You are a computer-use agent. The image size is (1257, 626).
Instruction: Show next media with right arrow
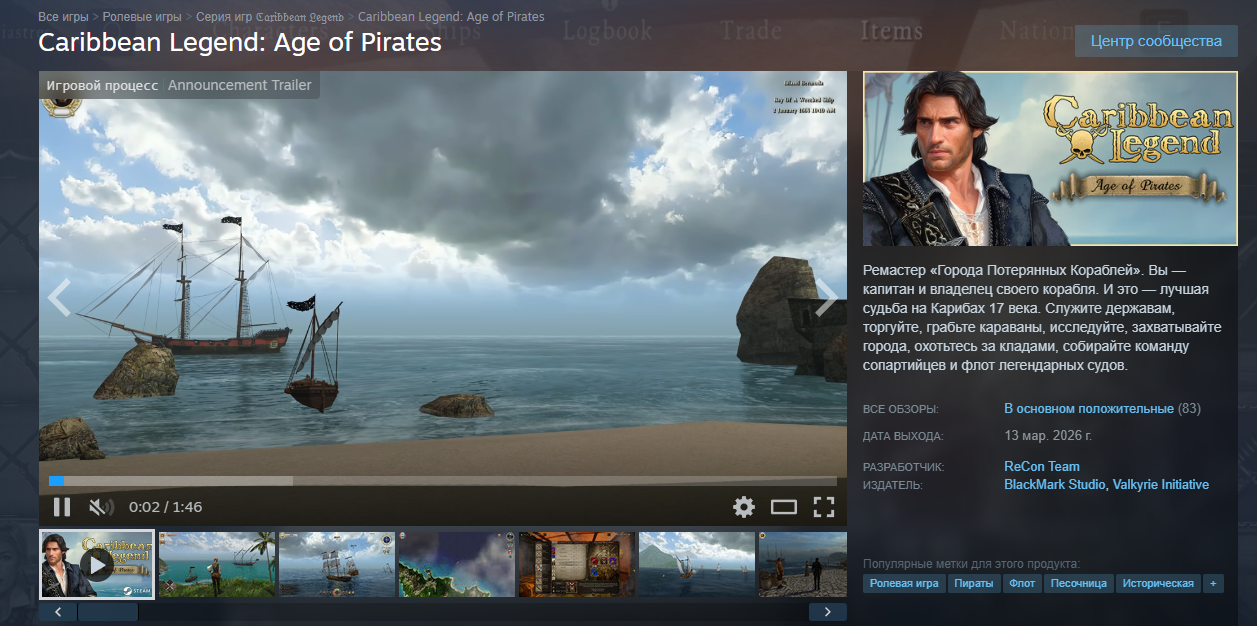(827, 297)
